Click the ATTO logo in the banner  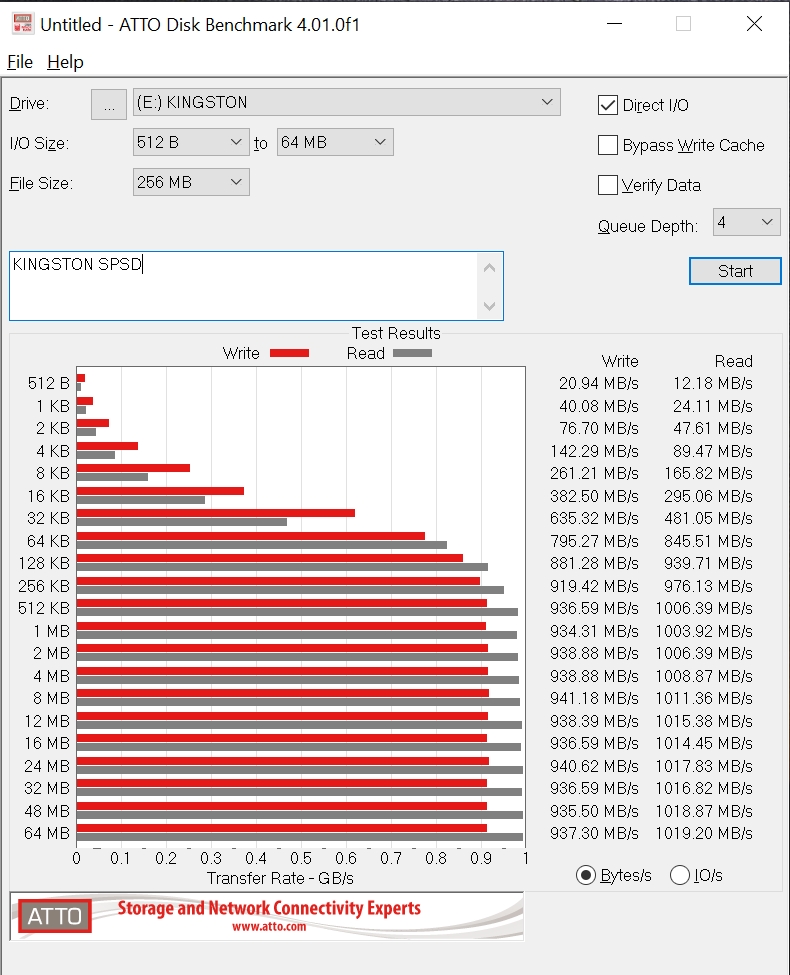[55, 915]
